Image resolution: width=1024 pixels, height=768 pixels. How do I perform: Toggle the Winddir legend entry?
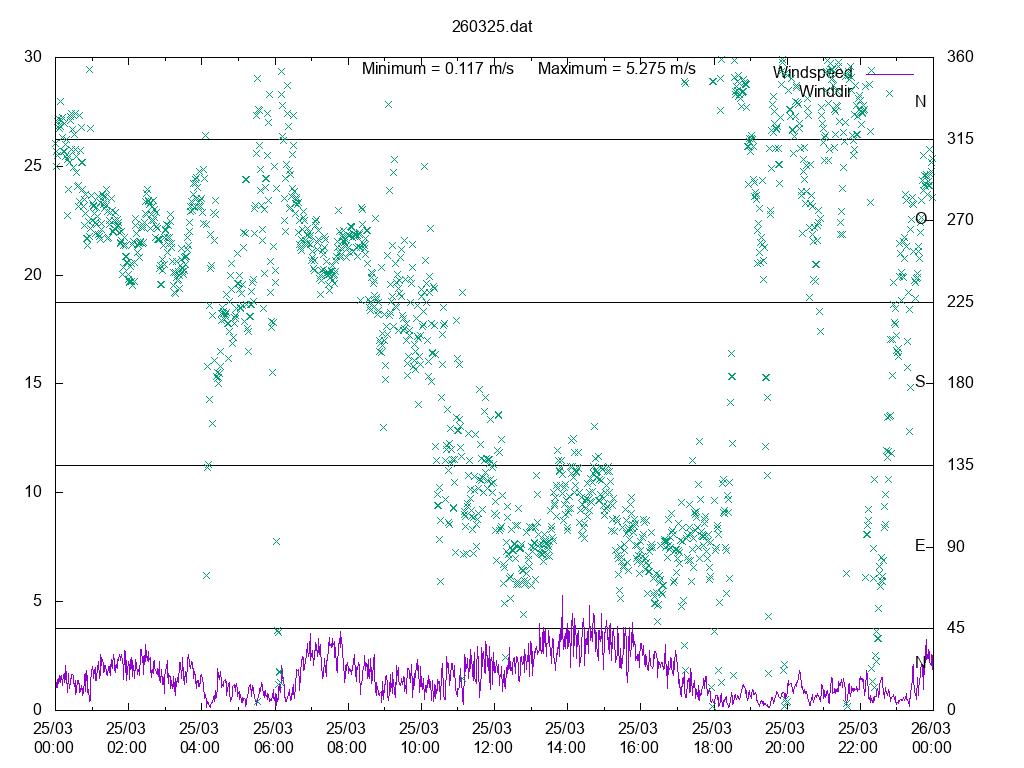824,91
